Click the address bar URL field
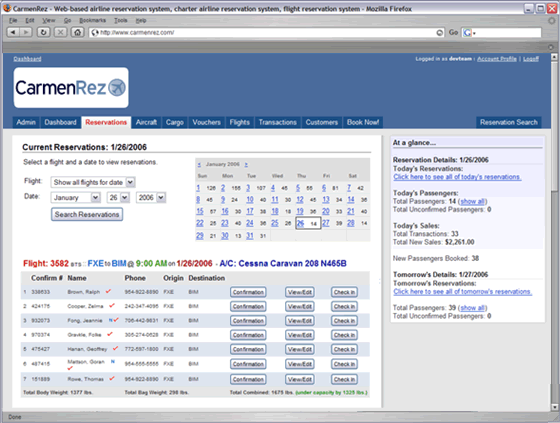Image resolution: width=560 pixels, height=423 pixels. tap(266, 33)
